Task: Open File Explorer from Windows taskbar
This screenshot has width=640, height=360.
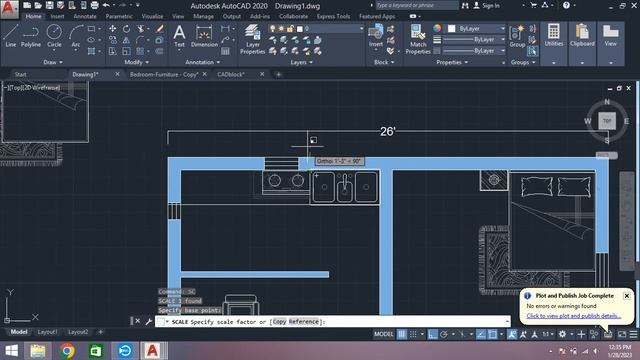Action: click(38, 351)
